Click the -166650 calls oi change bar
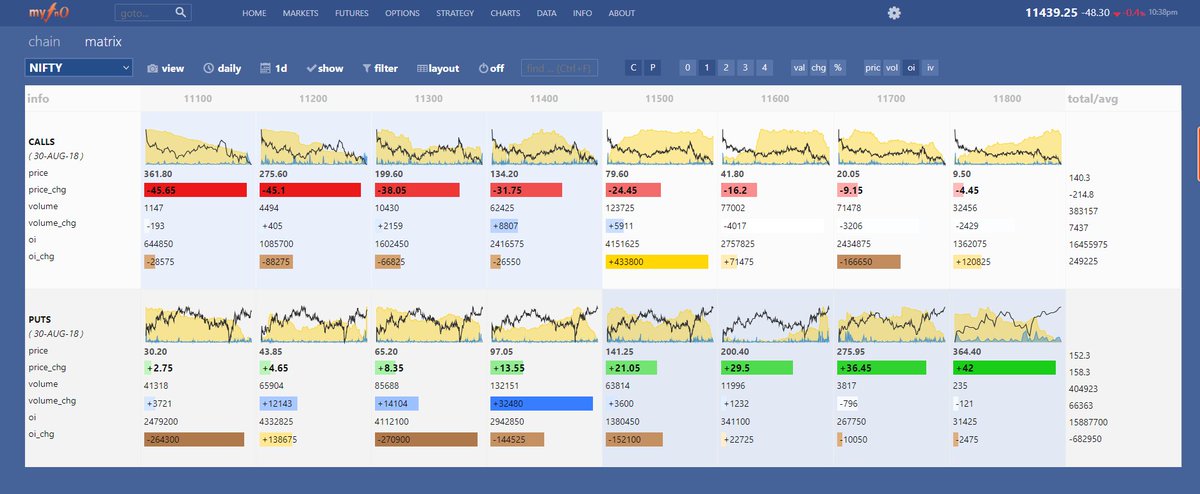 tap(868, 261)
